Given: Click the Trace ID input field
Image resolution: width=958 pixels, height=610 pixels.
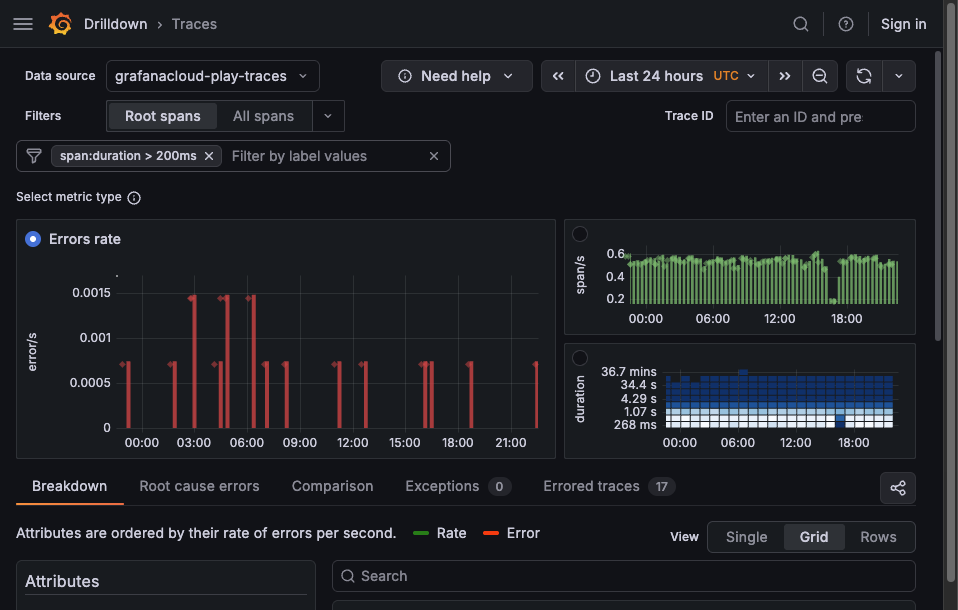Looking at the screenshot, I should coord(820,116).
